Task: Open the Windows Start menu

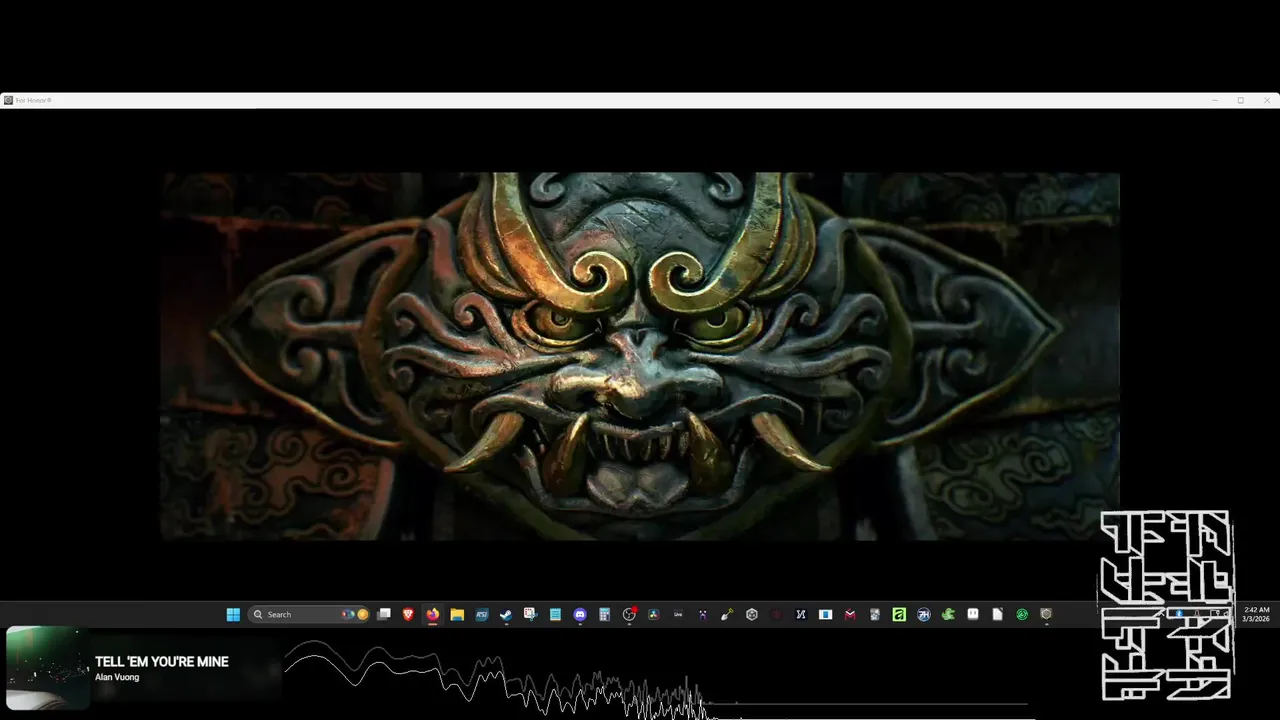Action: point(233,614)
